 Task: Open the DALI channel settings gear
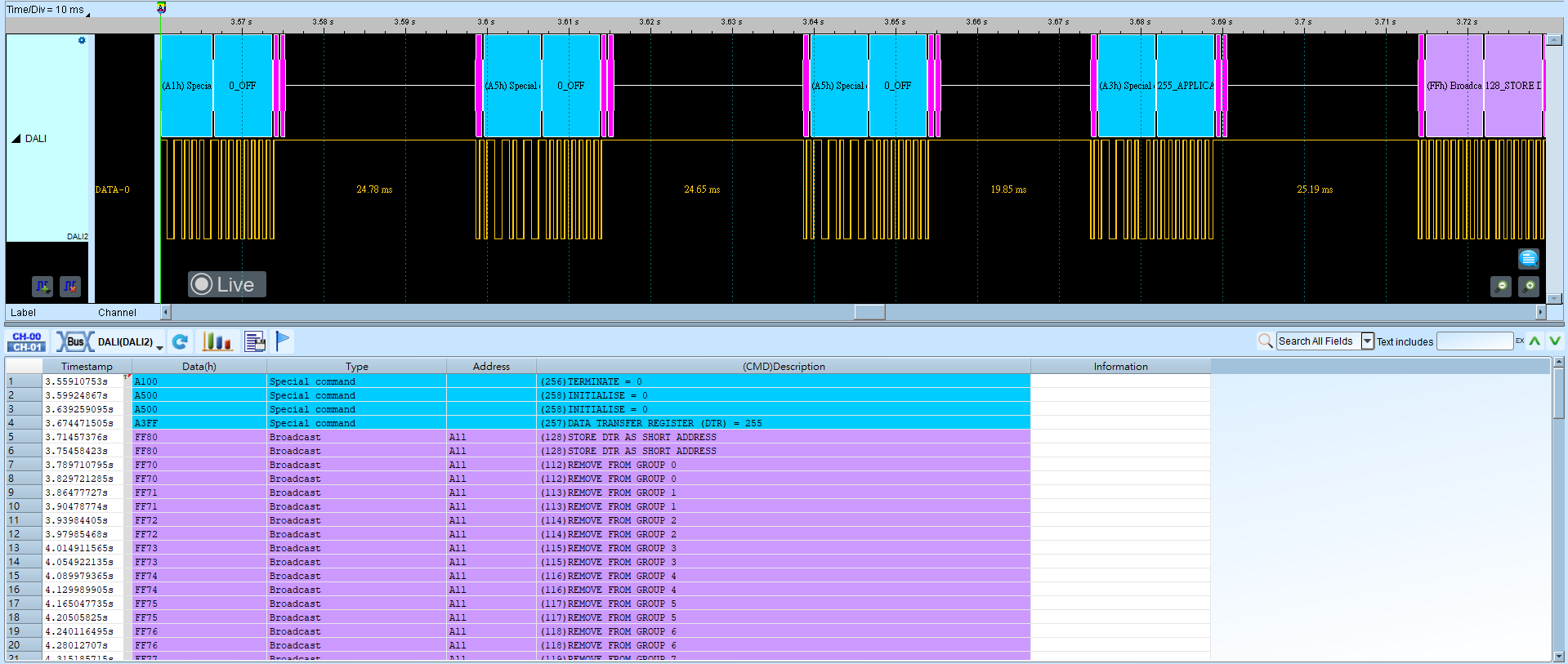pos(82,40)
